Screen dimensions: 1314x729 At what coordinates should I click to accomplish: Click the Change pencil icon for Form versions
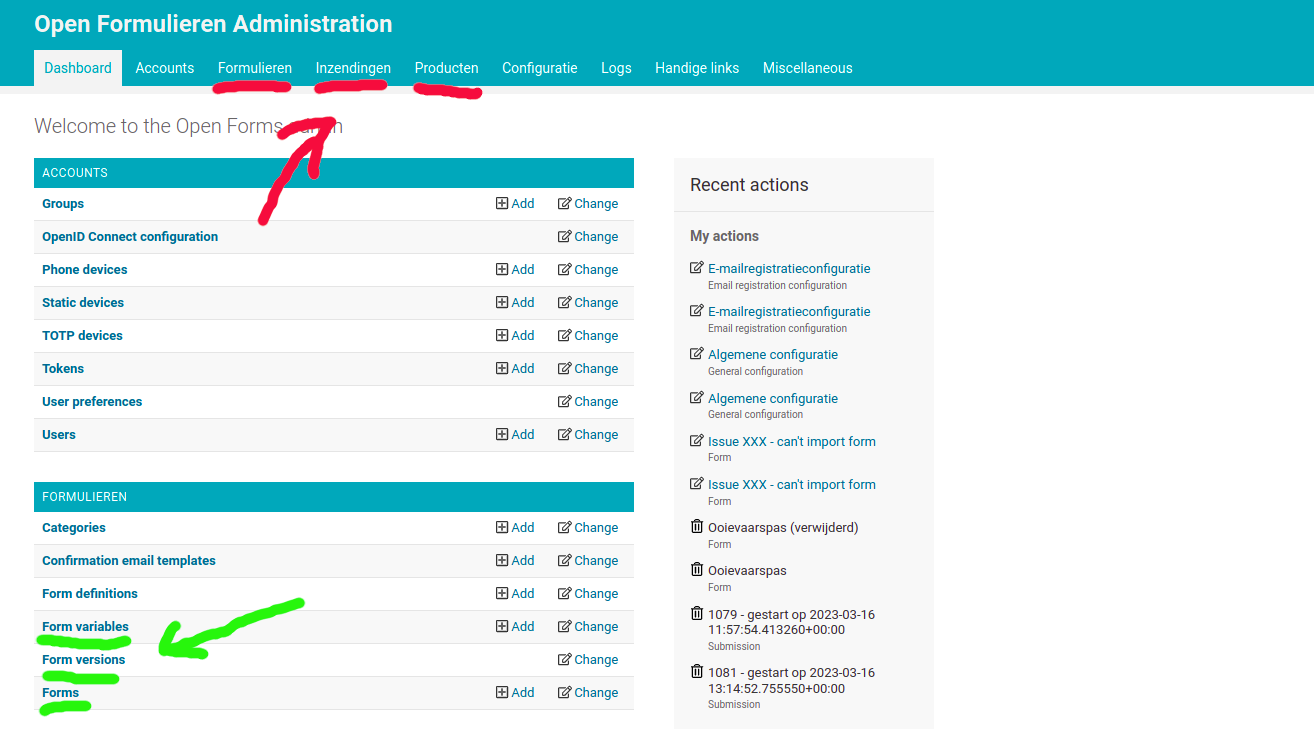566,659
